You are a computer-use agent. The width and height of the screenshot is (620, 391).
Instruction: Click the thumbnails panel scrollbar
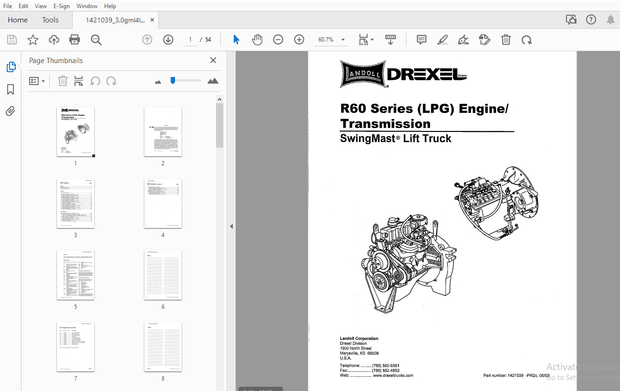219,126
